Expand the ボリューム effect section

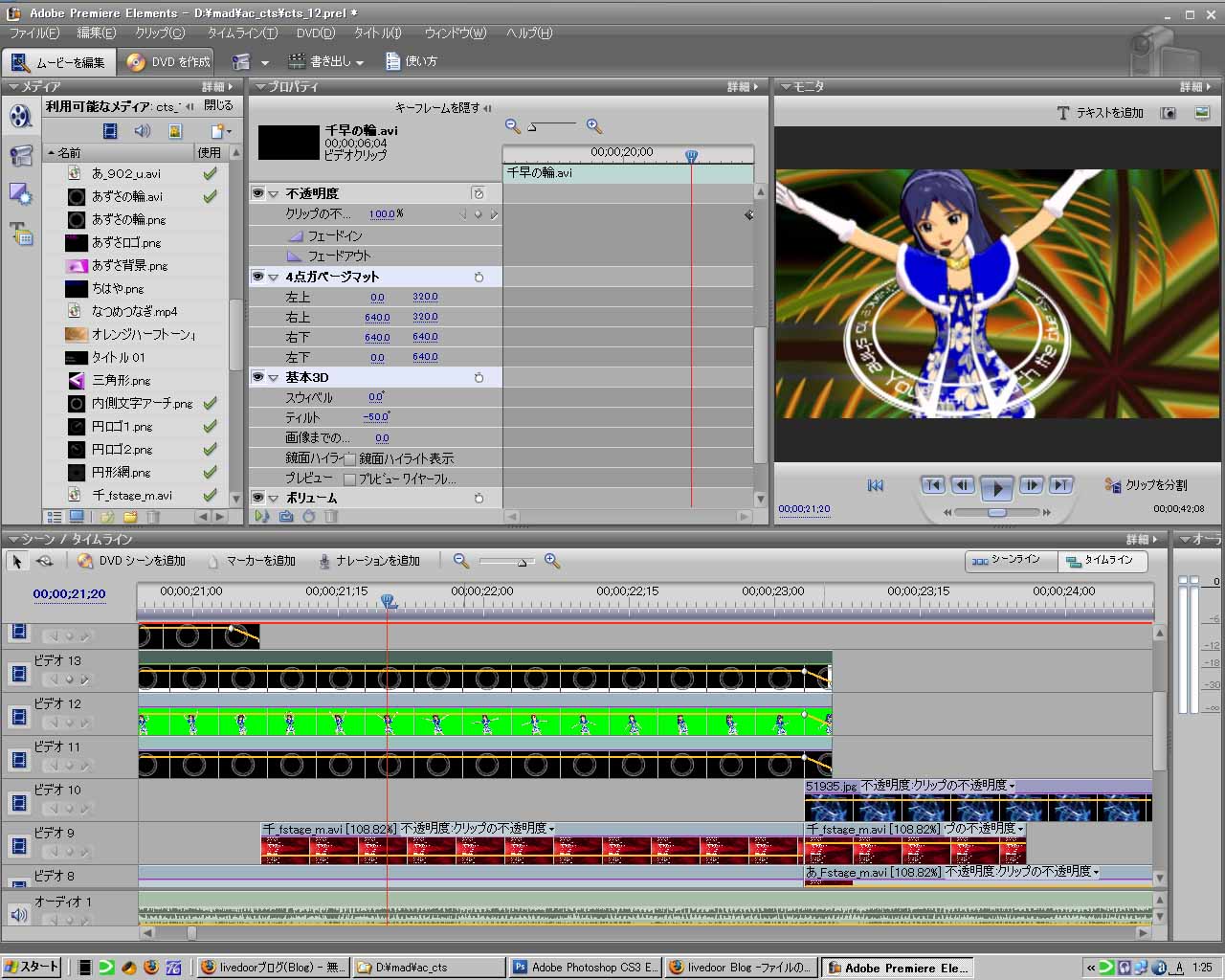274,499
